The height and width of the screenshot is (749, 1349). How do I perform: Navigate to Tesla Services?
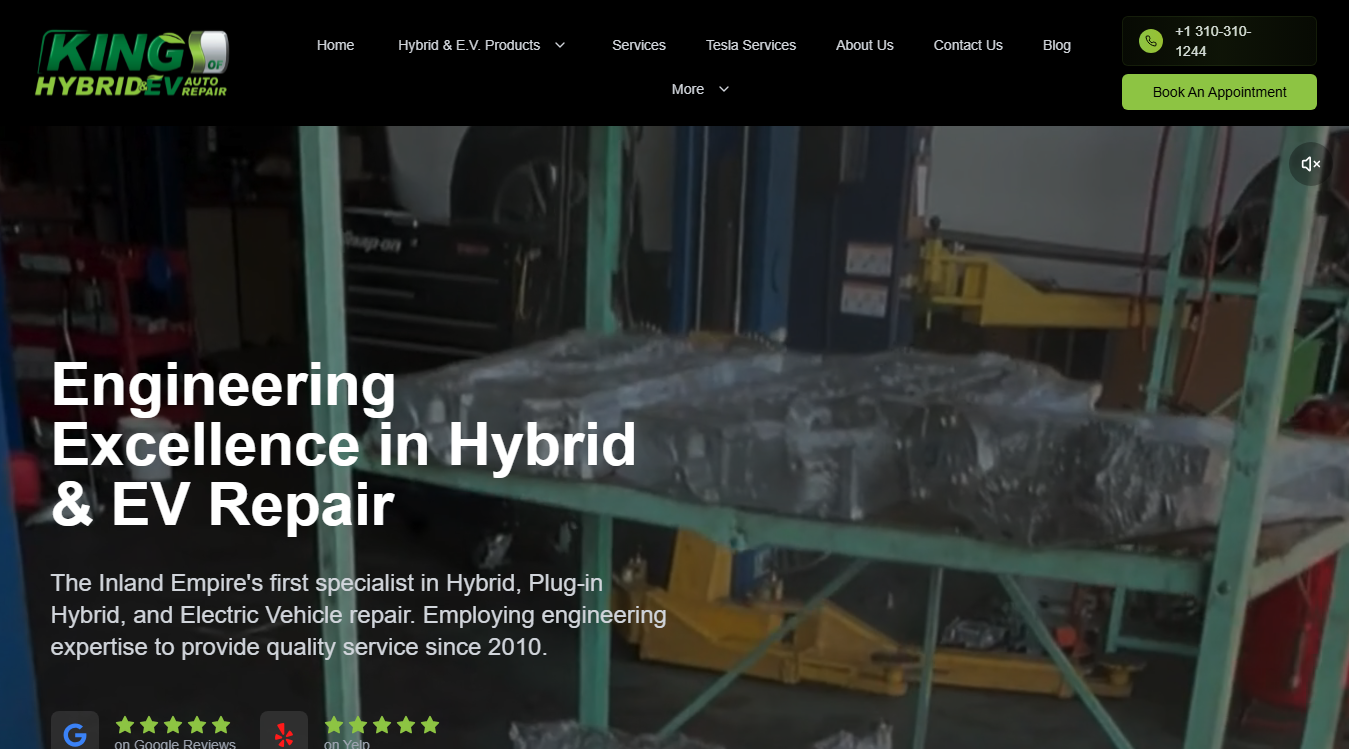[x=751, y=45]
